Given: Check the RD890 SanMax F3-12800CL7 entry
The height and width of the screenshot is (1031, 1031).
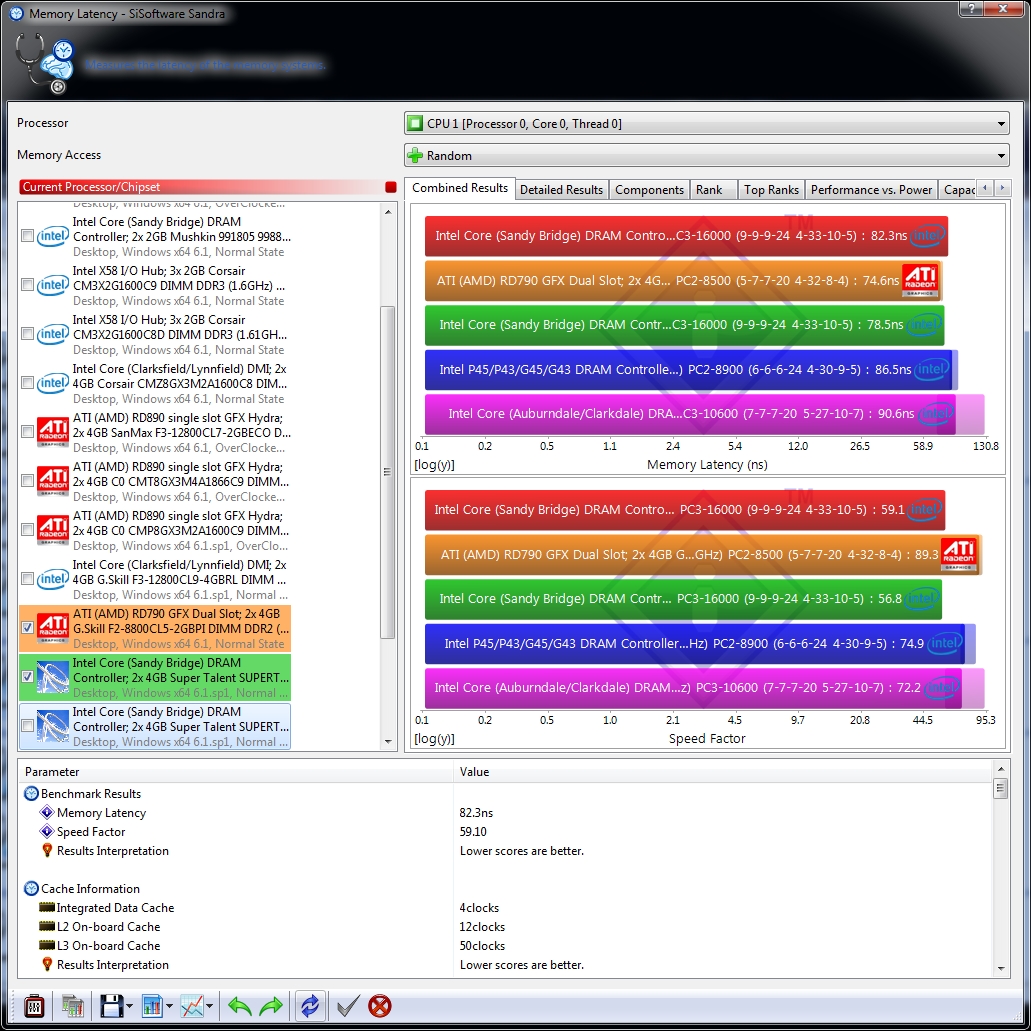Looking at the screenshot, I should (27, 431).
